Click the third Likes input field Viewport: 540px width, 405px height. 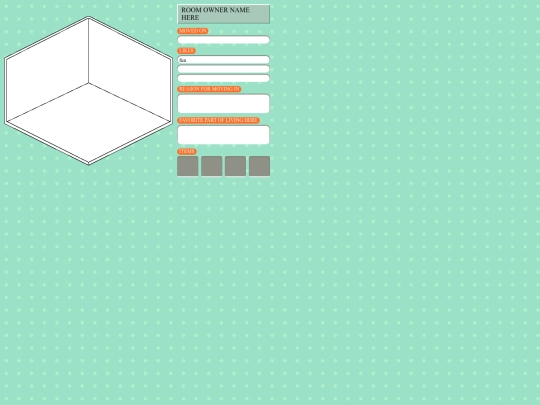pyautogui.click(x=224, y=78)
